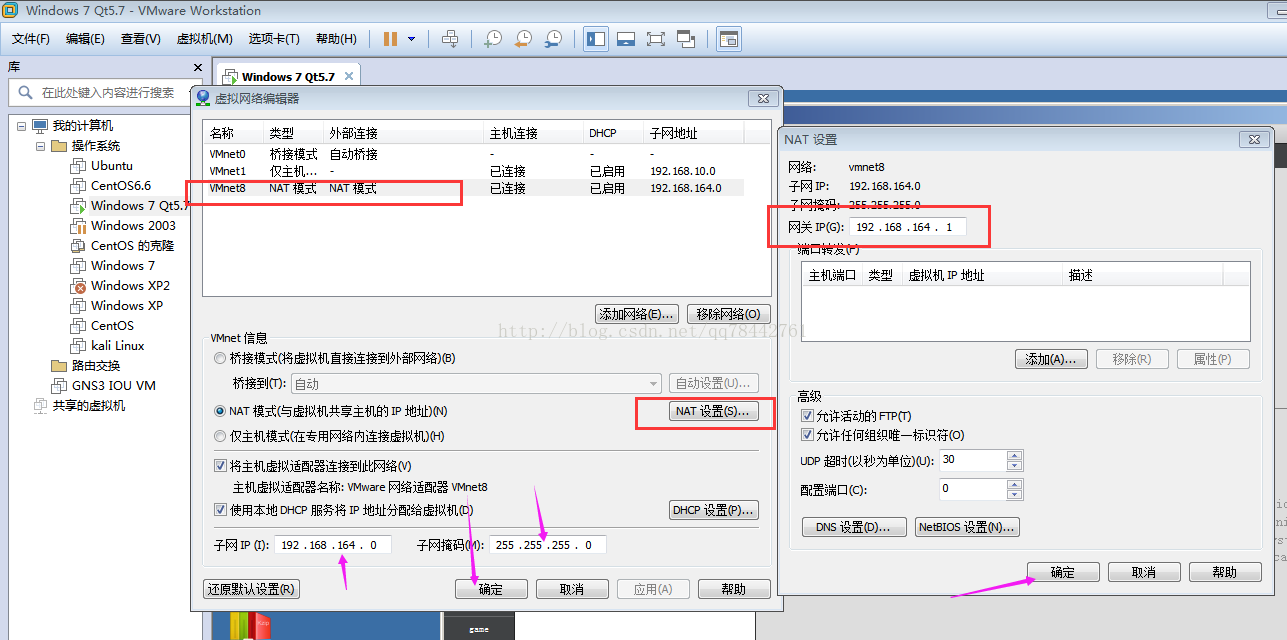Toggle 将主机虚拟适配器连接到此网络 checkbox

click(x=221, y=466)
